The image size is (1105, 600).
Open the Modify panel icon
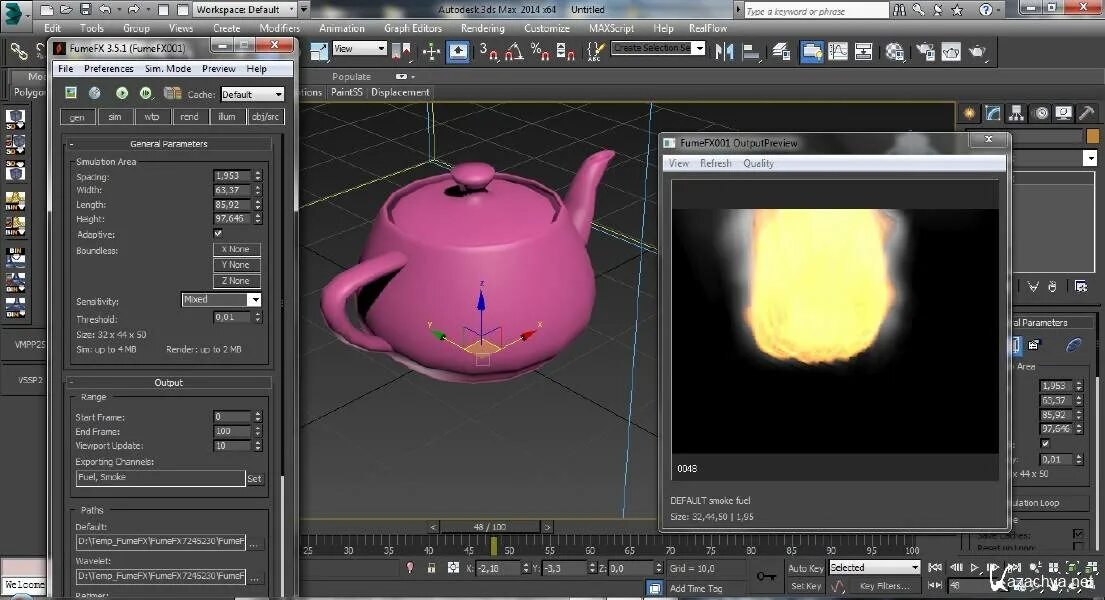(993, 113)
